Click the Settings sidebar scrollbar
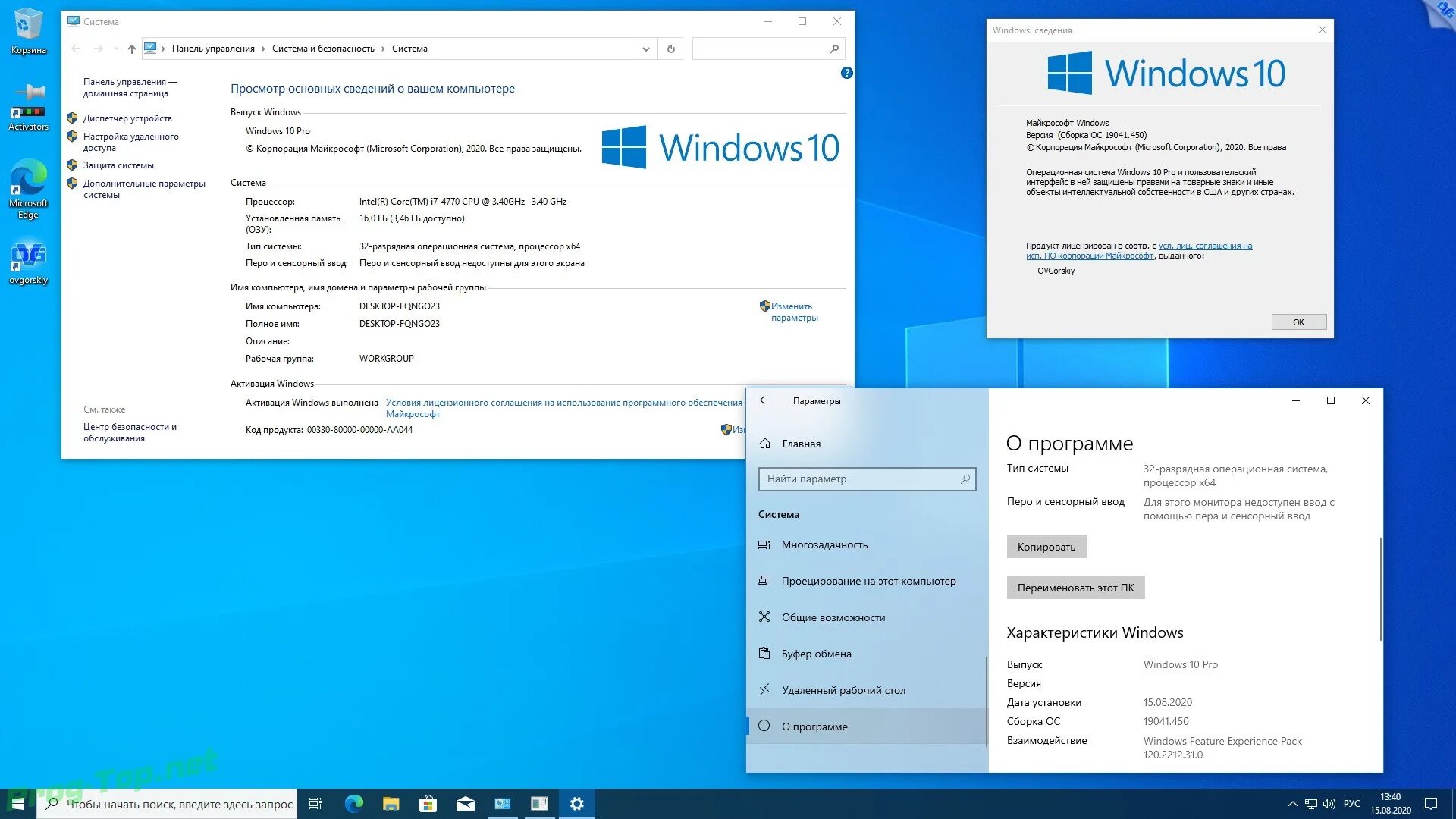 click(x=986, y=701)
